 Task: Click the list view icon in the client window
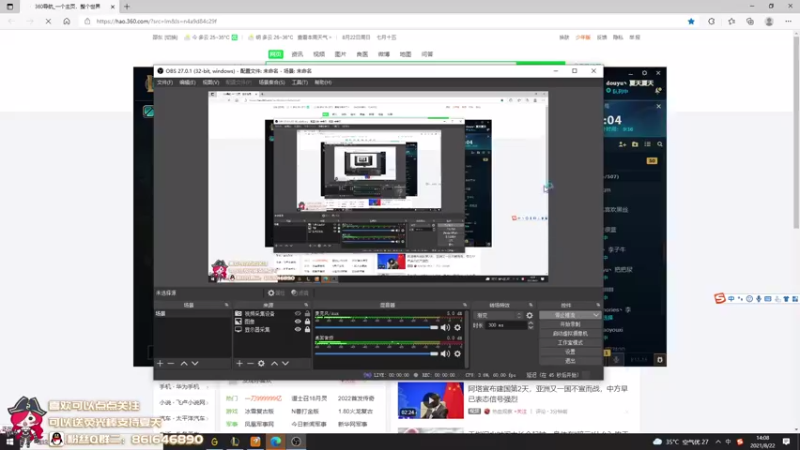pos(647,144)
